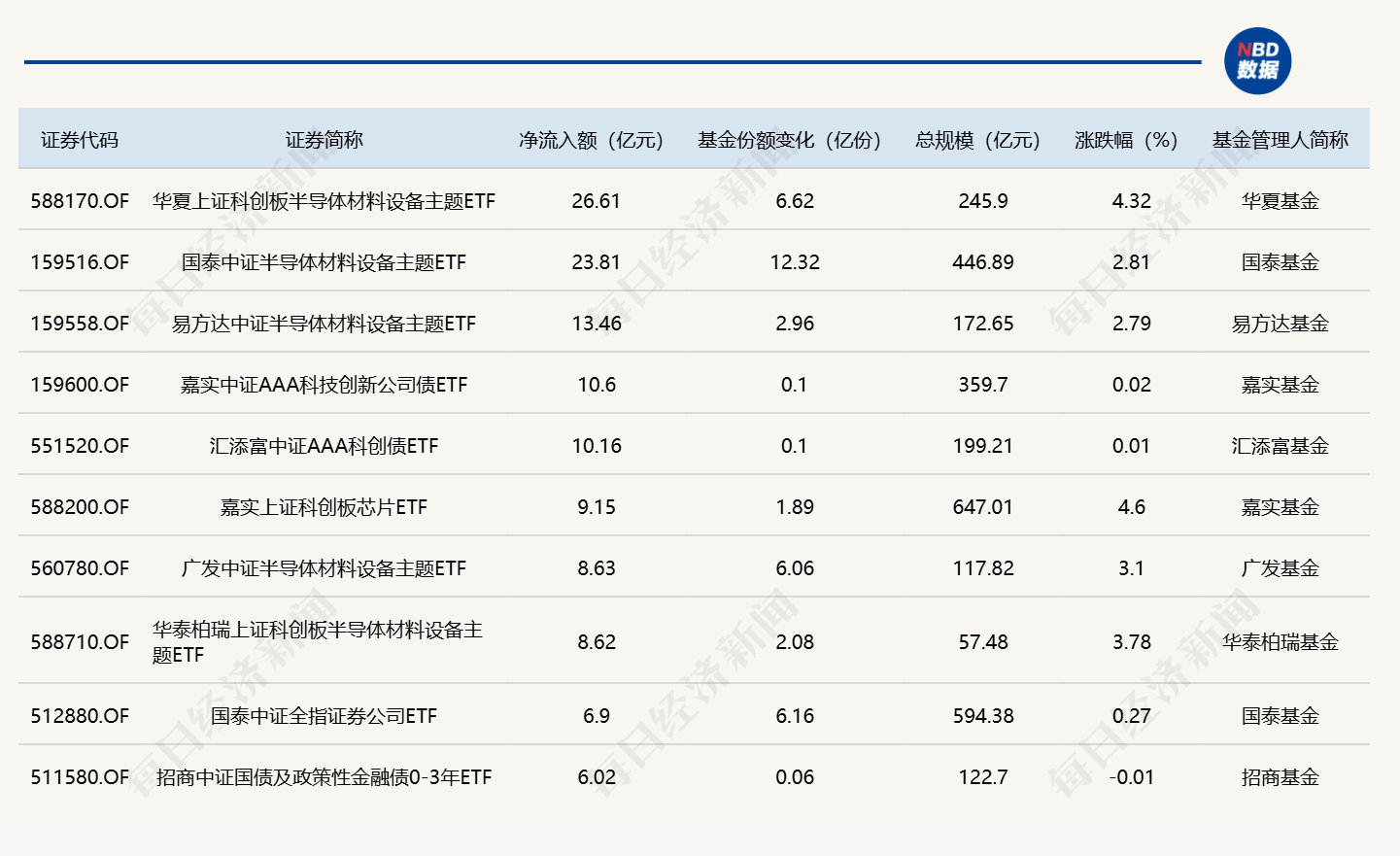
Task: Click manager cell 招商基金
Action: click(x=1280, y=777)
